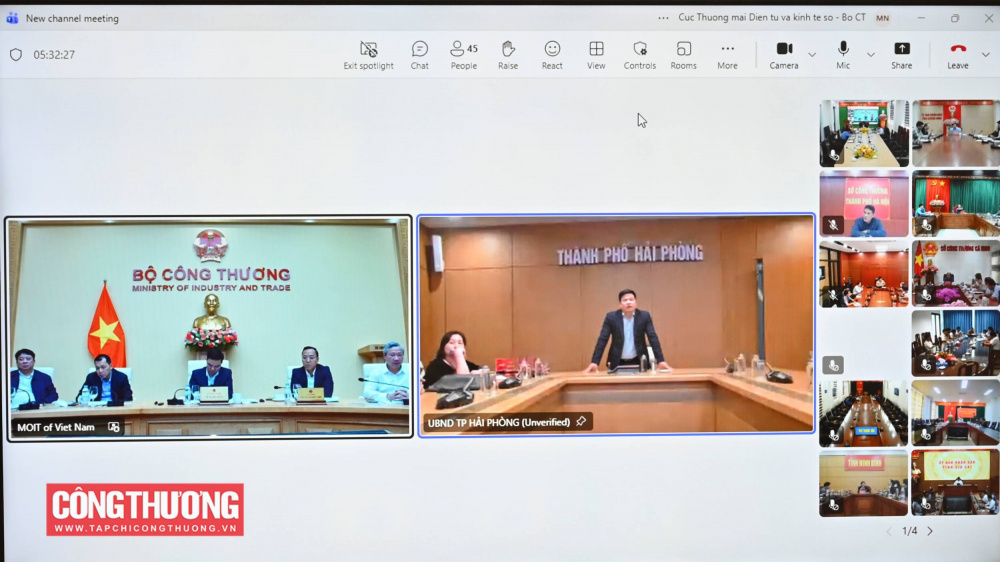The width and height of the screenshot is (1000, 562).
Task: Open thumbnail with yellow flowers on table
Action: click(864, 133)
